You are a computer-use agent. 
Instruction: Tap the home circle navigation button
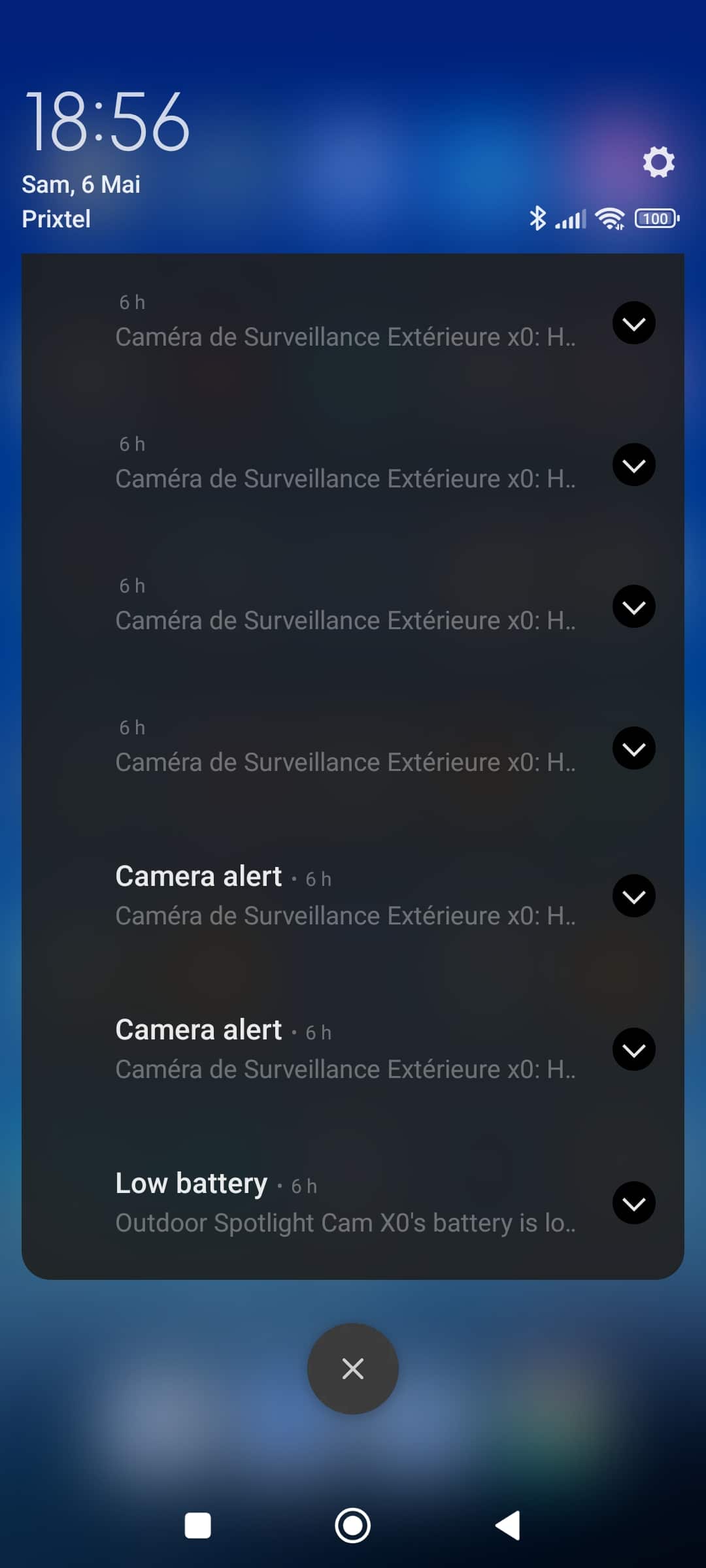pos(353,1526)
